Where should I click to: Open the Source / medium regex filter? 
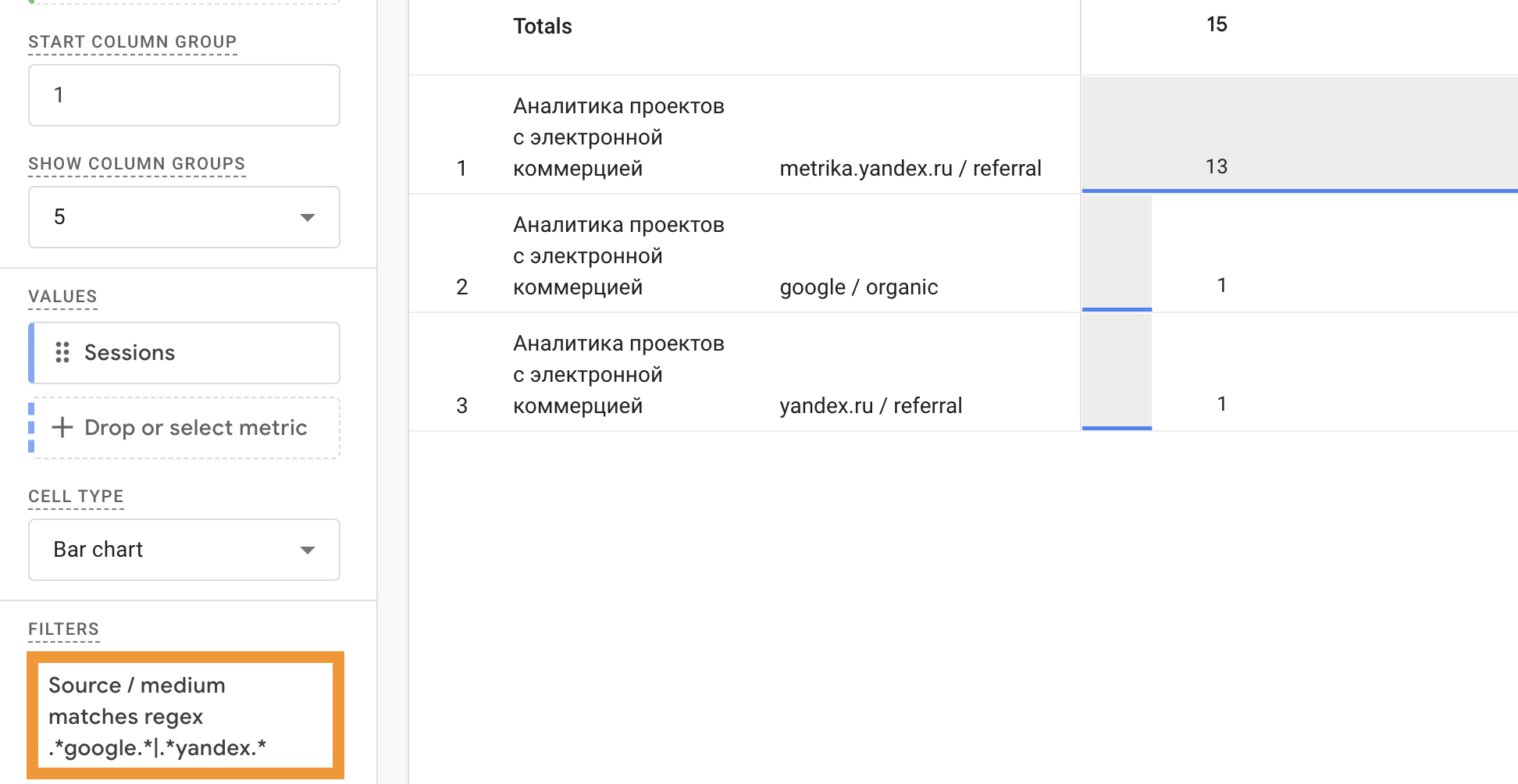pyautogui.click(x=185, y=716)
